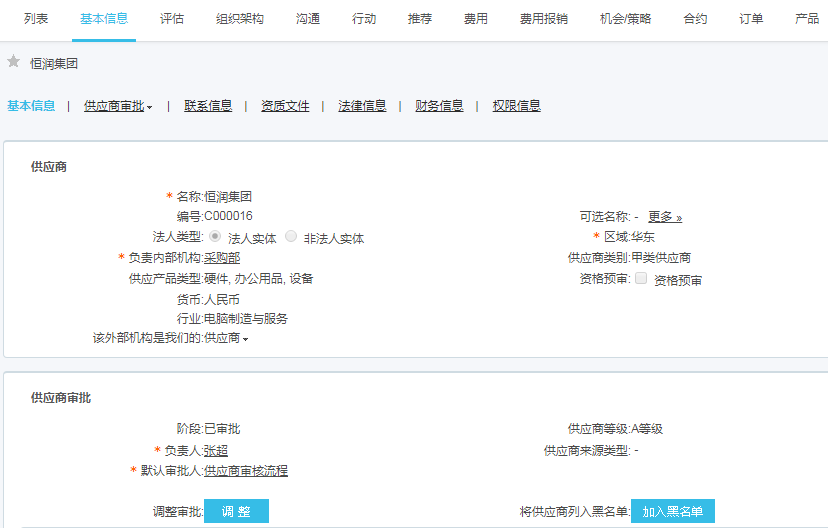Expand 更多 optional names link
The width and height of the screenshot is (828, 528).
[x=664, y=217]
